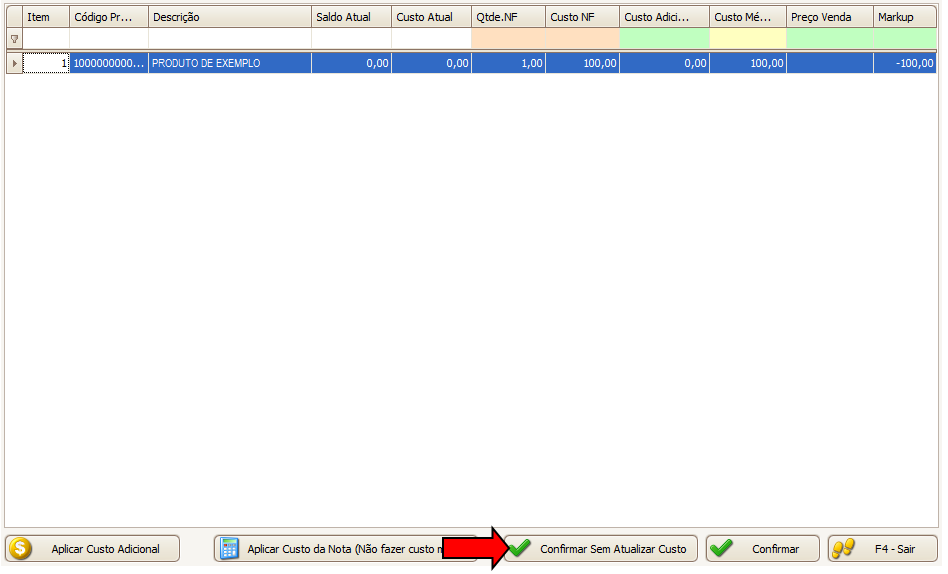Click the orange Qtde.NF filter cell
The width and height of the screenshot is (948, 574).
(508, 38)
